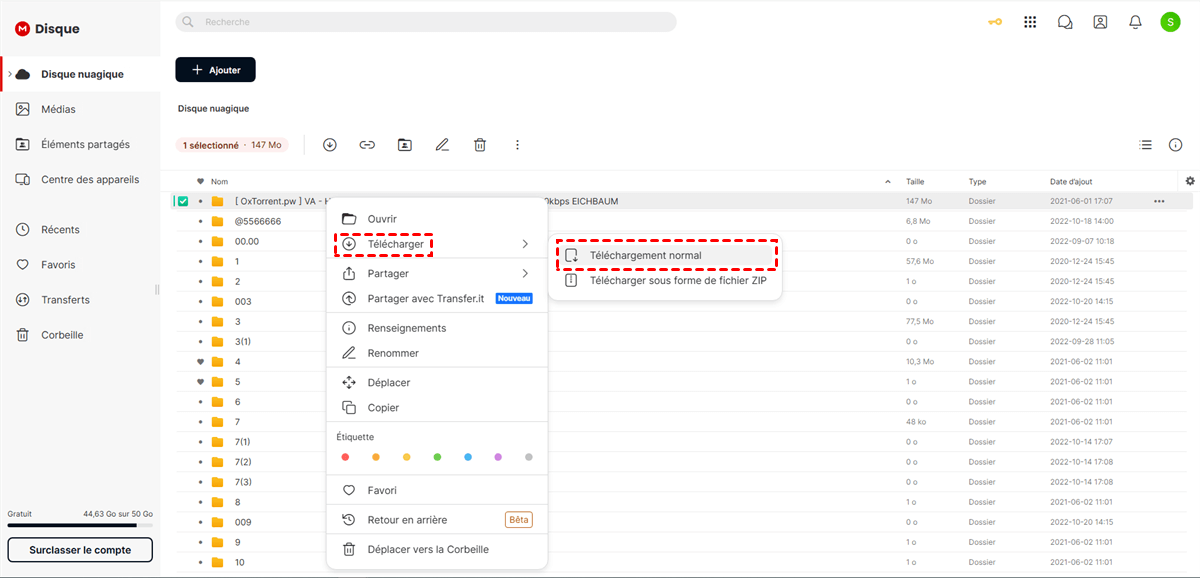Open the contacts icon in header

pos(1100,22)
